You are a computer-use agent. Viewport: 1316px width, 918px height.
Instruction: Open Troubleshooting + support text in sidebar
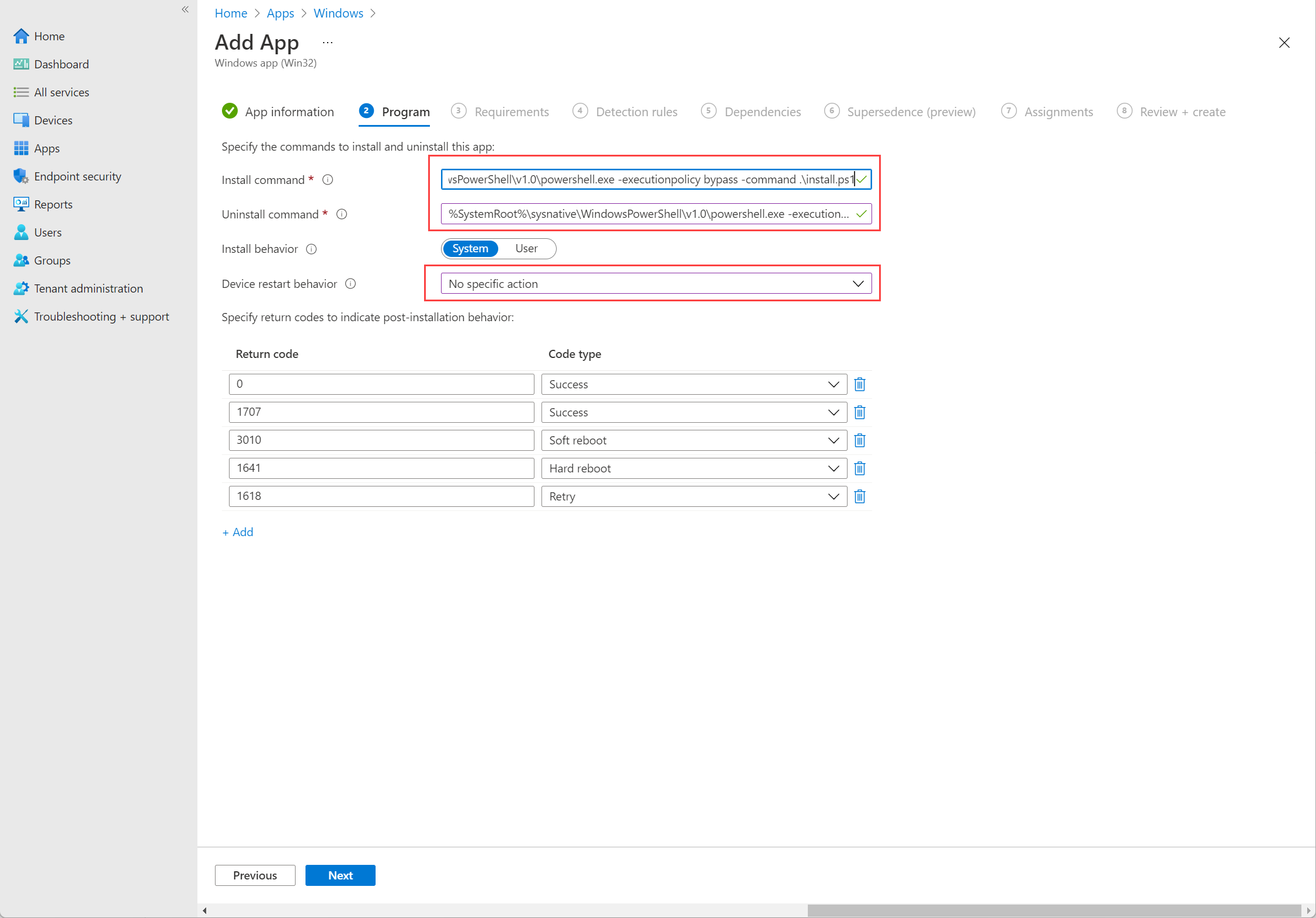click(102, 317)
